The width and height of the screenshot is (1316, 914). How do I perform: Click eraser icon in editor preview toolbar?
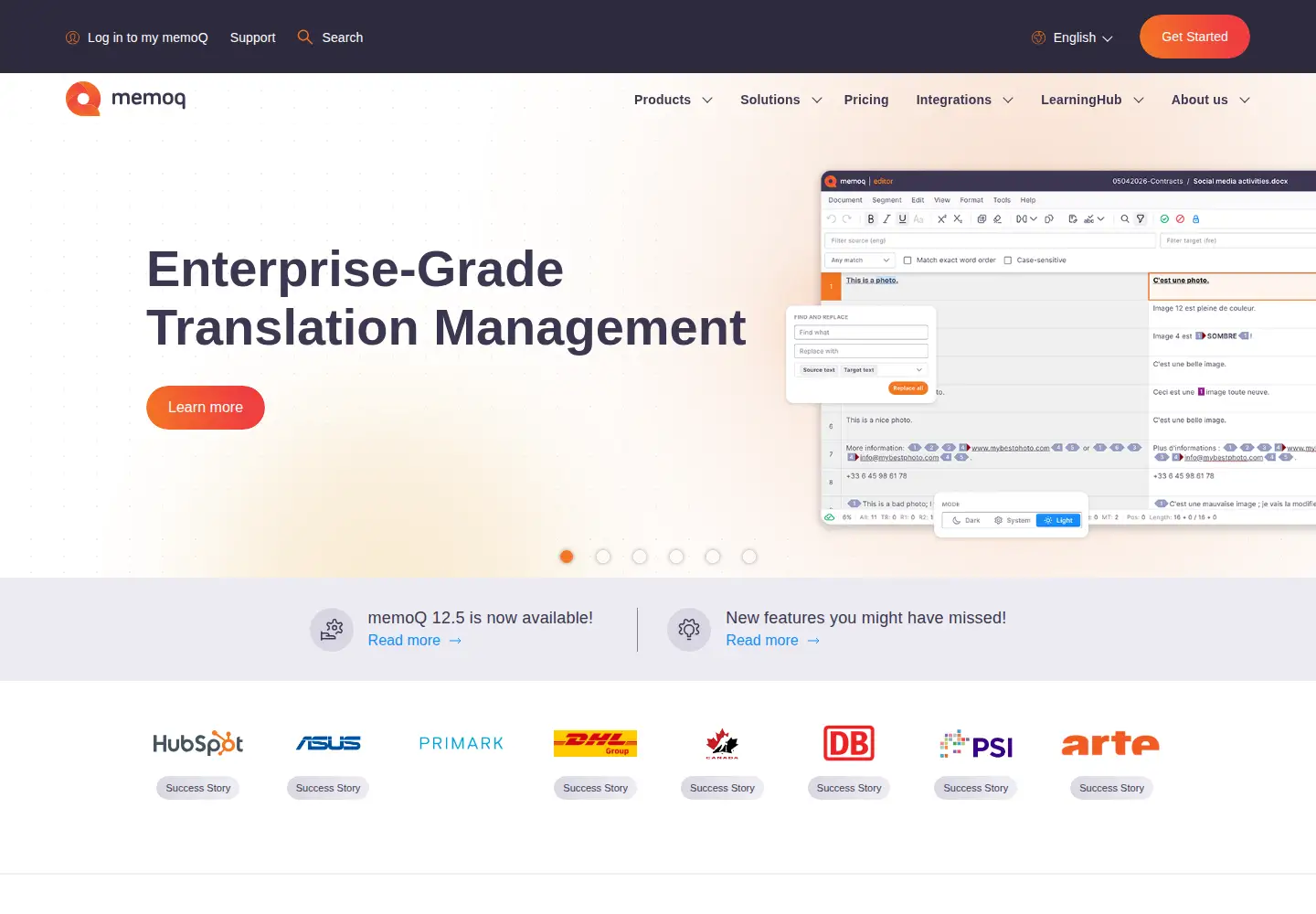tap(997, 219)
